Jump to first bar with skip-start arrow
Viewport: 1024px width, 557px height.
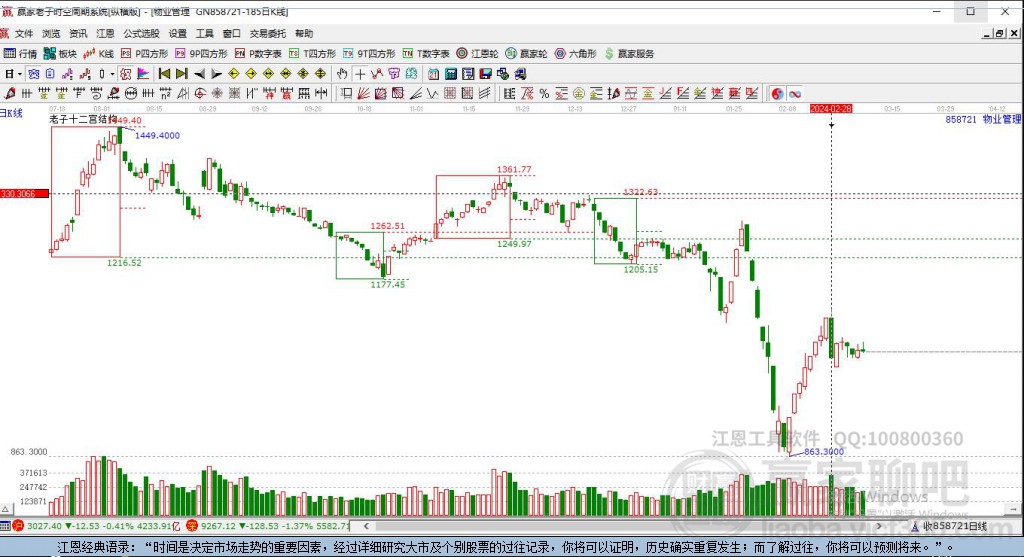pos(165,74)
